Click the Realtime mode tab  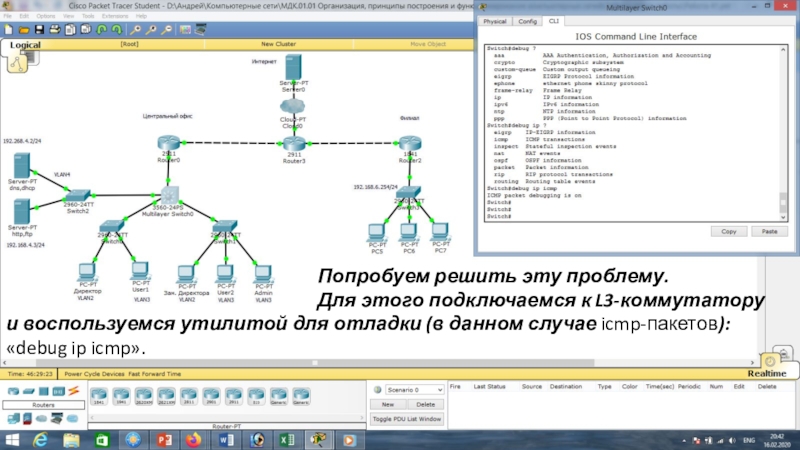(767, 373)
